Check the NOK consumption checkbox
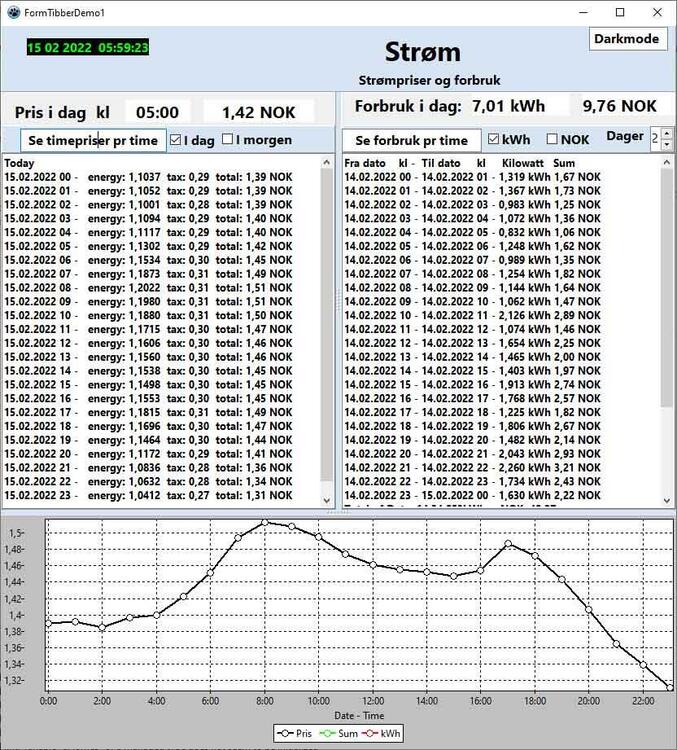The image size is (677, 750). coord(553,140)
